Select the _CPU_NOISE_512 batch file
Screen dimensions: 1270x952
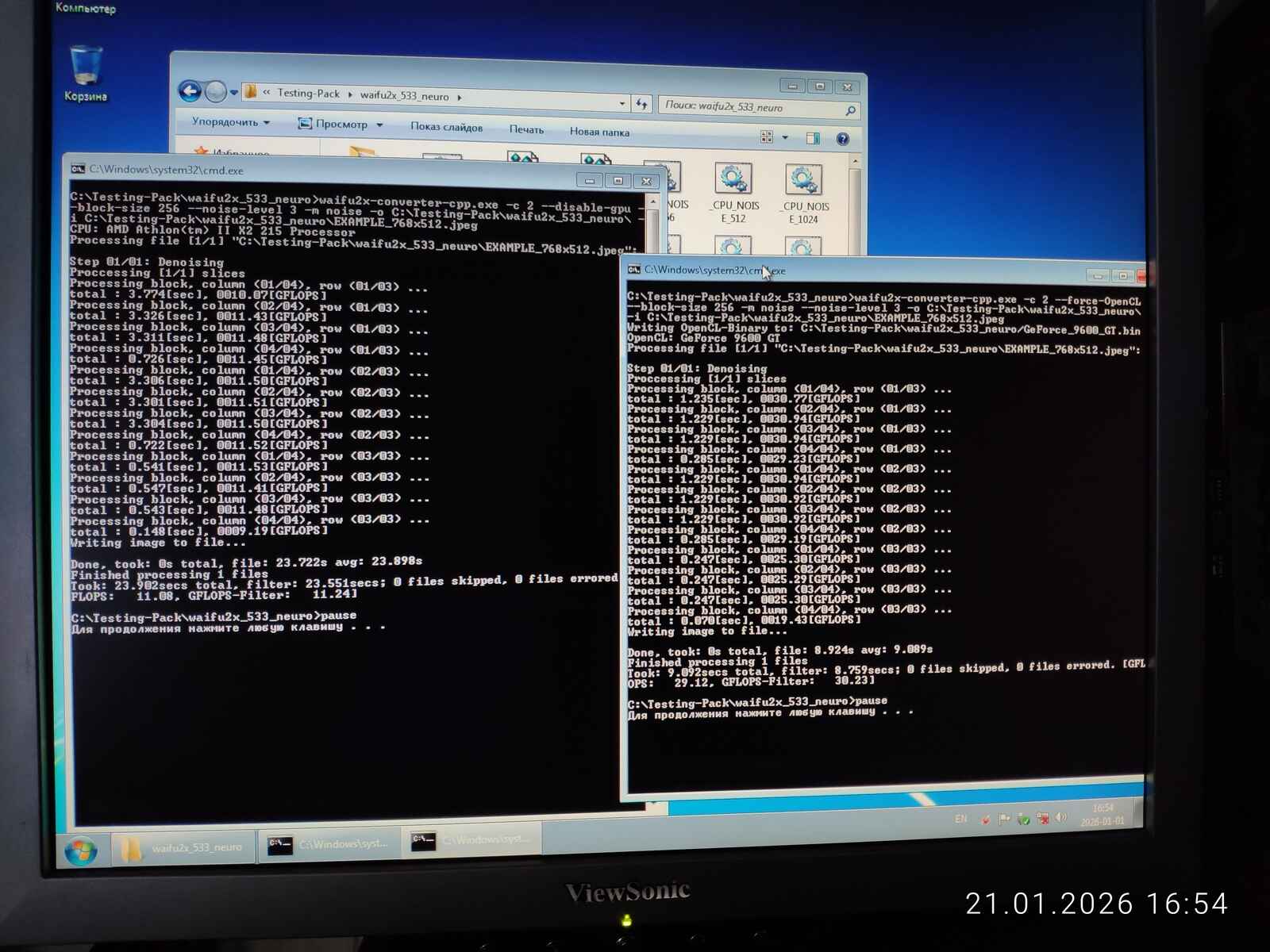pyautogui.click(x=734, y=193)
